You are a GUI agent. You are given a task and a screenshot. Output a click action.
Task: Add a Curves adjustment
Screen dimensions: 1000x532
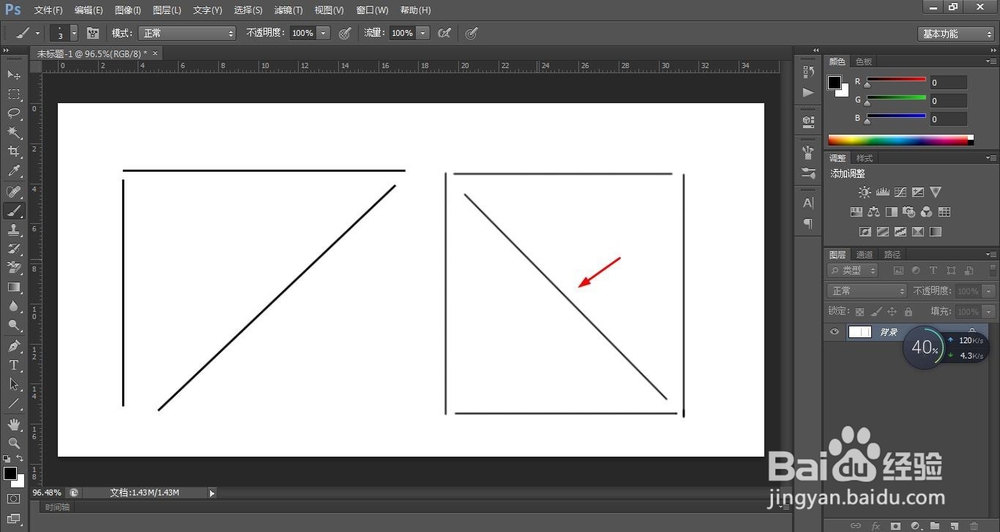coord(900,192)
